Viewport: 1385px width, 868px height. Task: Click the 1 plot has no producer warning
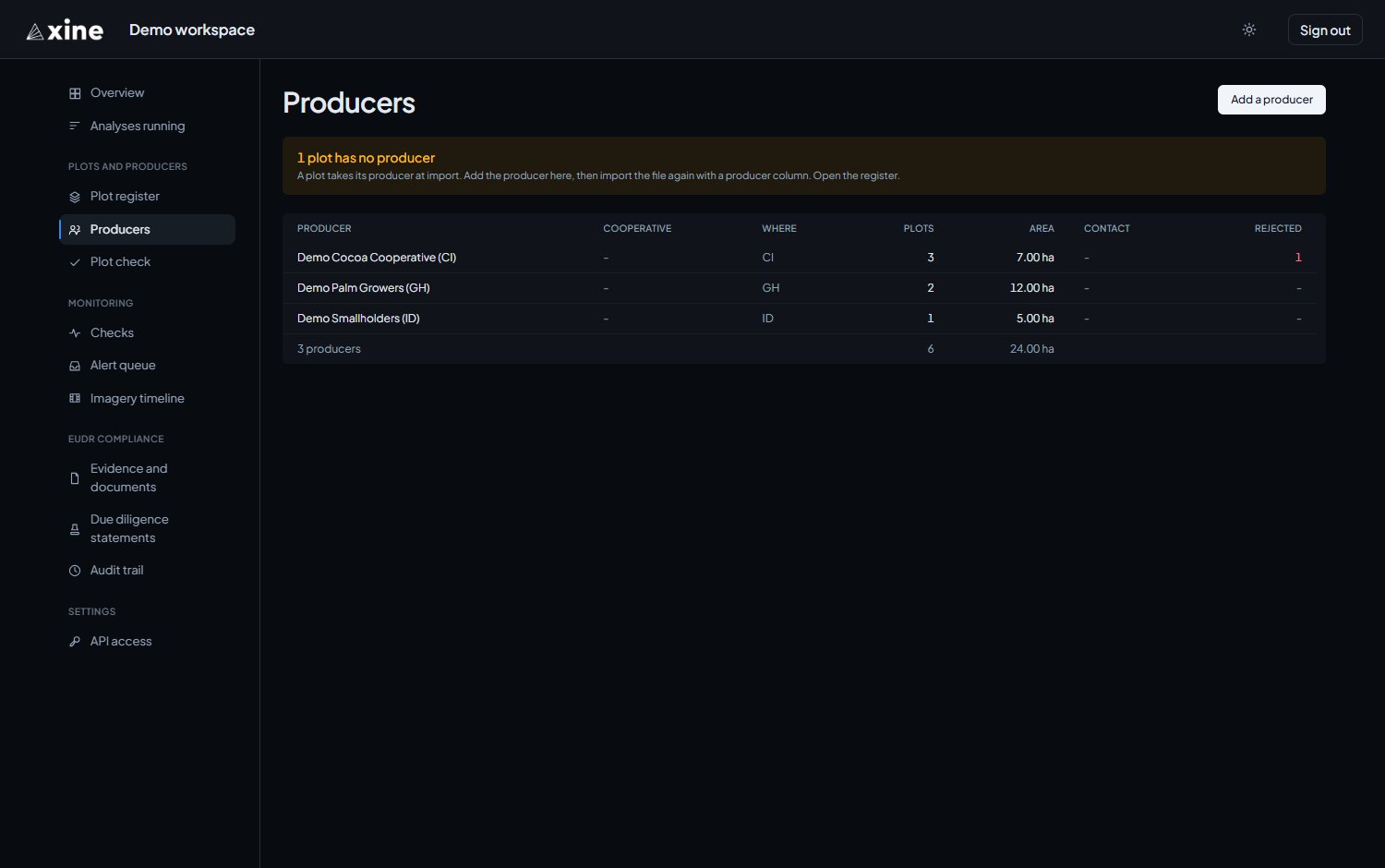(x=366, y=158)
